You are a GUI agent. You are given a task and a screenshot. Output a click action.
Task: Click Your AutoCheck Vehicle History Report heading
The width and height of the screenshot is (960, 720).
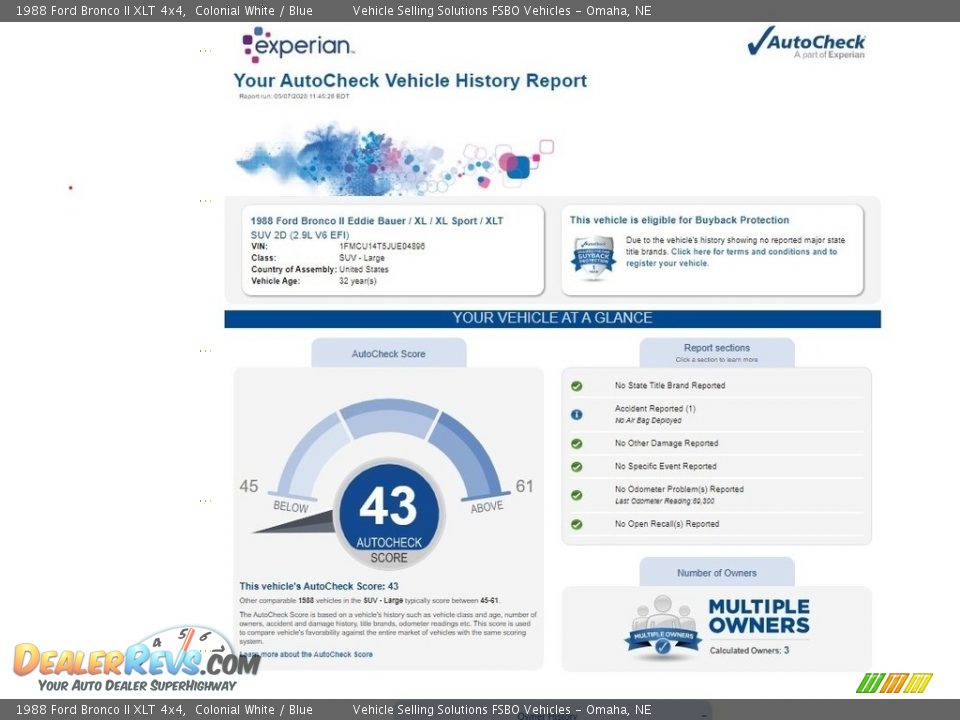410,80
